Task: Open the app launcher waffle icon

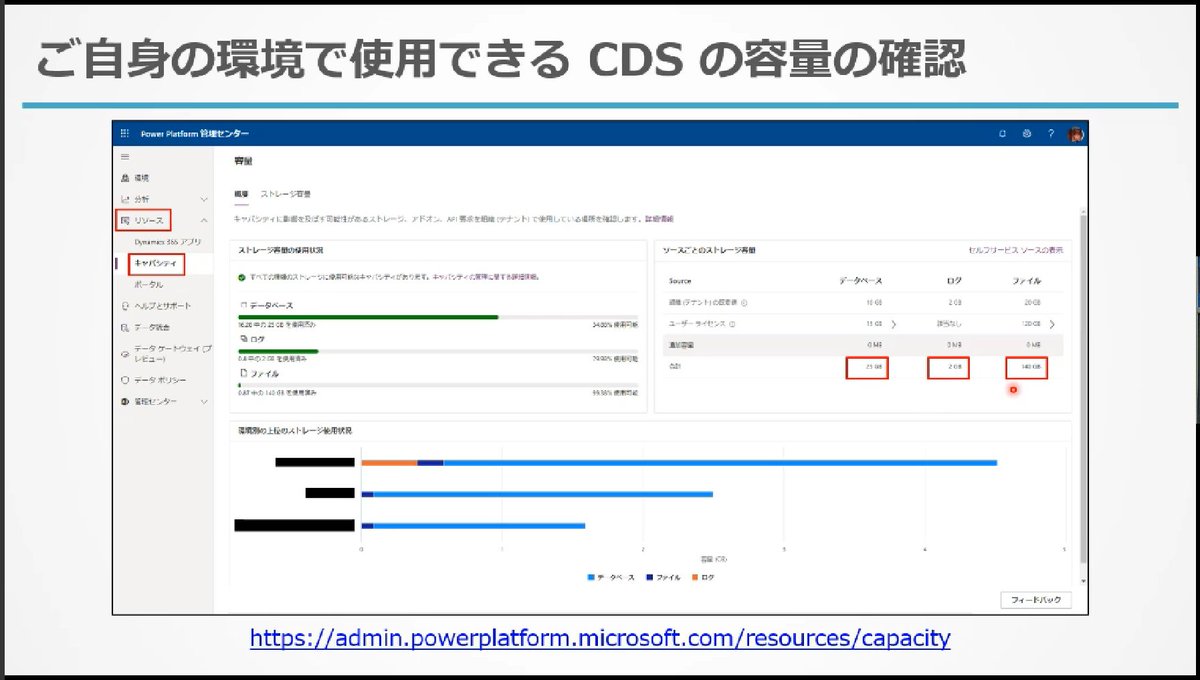Action: (x=124, y=133)
